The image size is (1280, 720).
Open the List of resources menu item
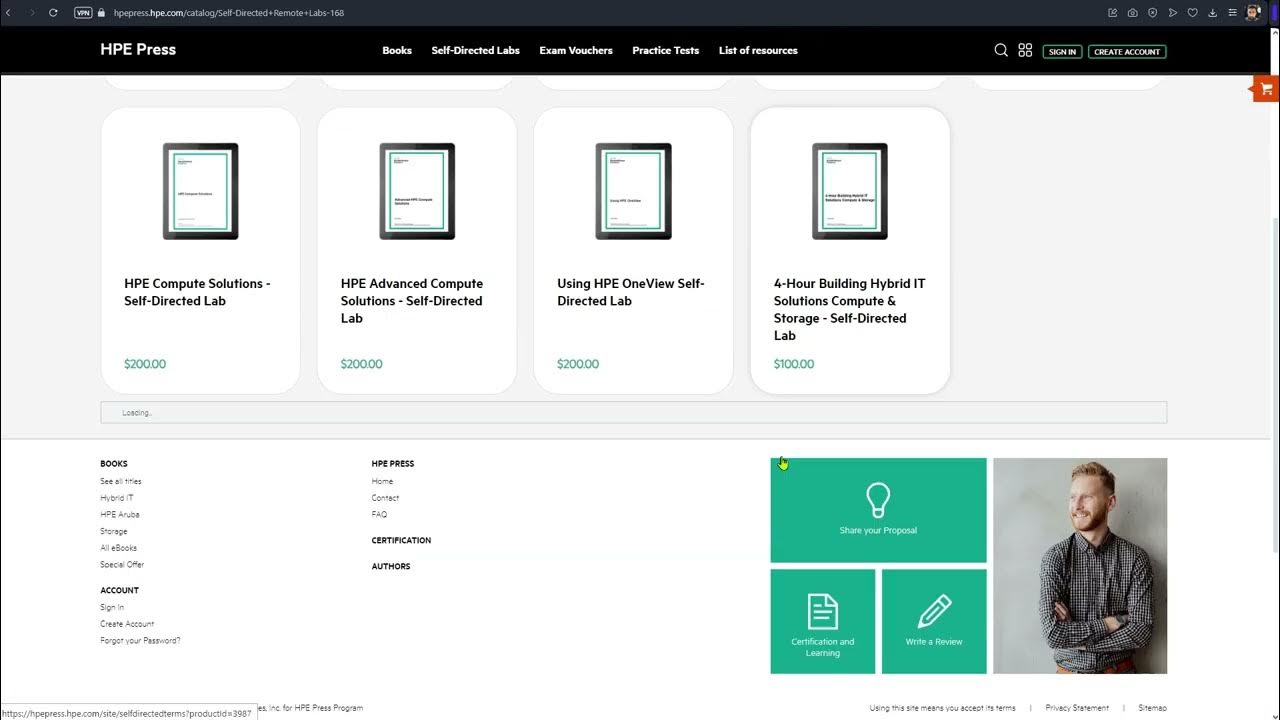coord(758,50)
